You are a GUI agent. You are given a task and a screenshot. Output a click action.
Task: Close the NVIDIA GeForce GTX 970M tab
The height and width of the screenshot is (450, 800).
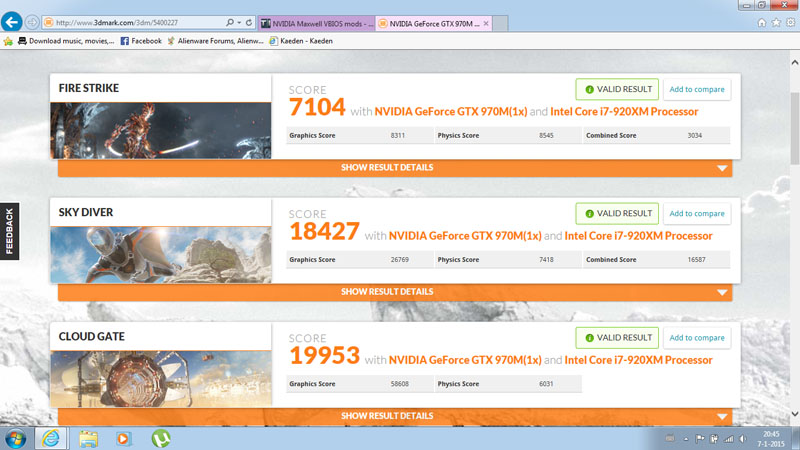pos(486,23)
